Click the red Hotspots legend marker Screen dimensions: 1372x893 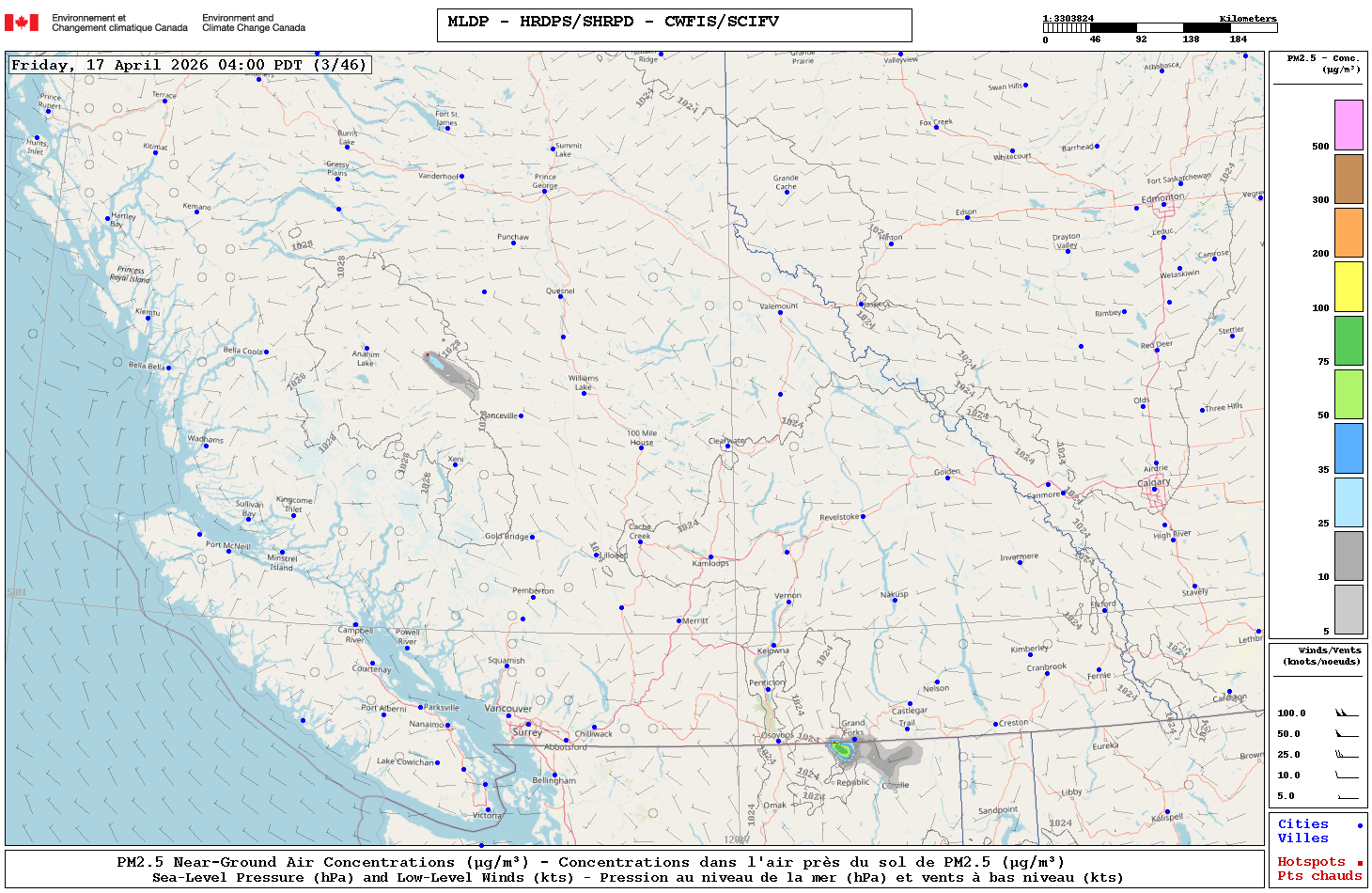point(1360,863)
